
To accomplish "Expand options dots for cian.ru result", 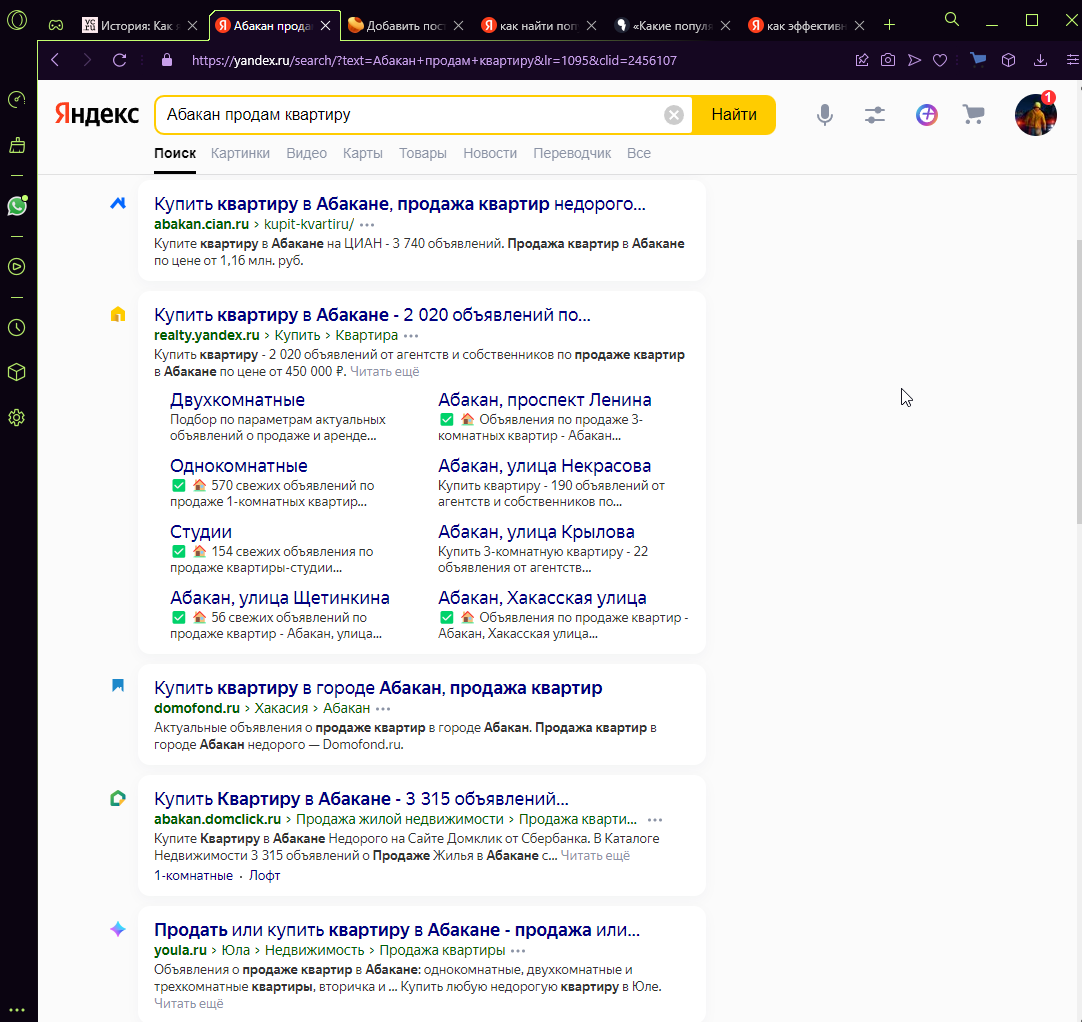I will tap(367, 224).
